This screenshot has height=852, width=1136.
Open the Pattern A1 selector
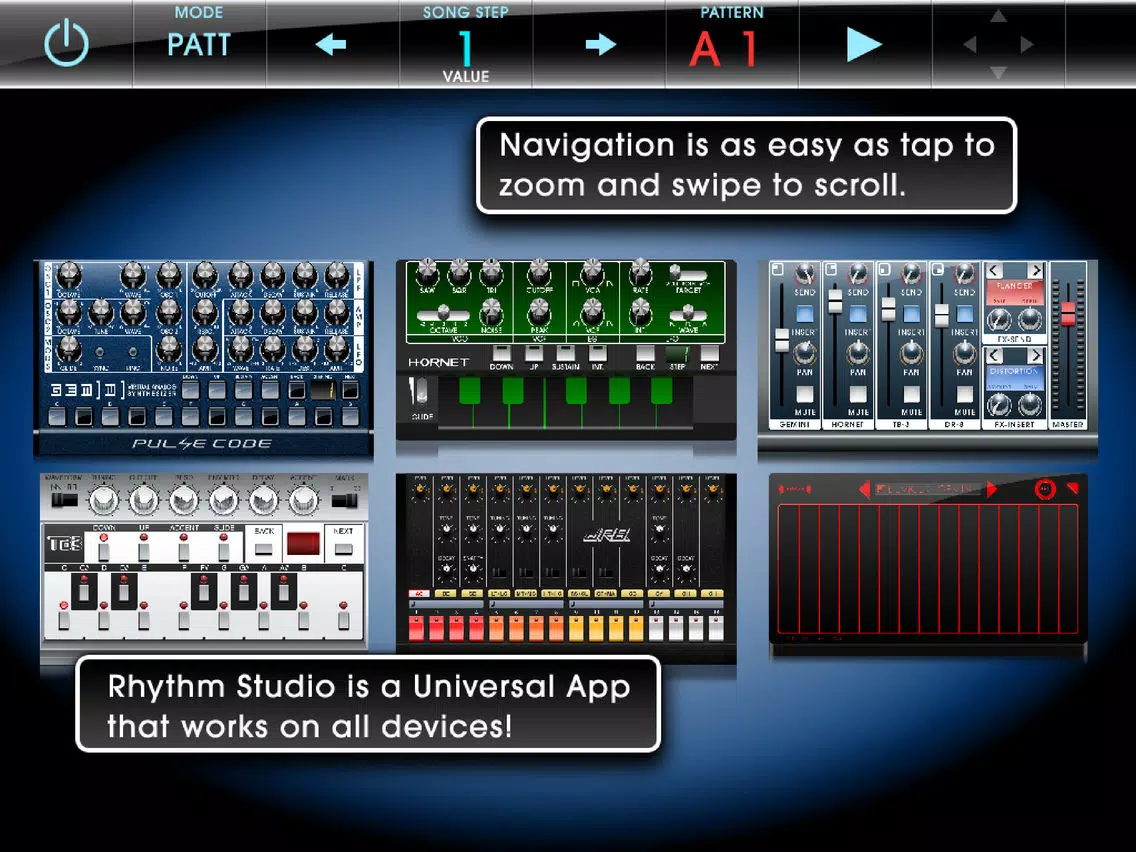point(724,49)
